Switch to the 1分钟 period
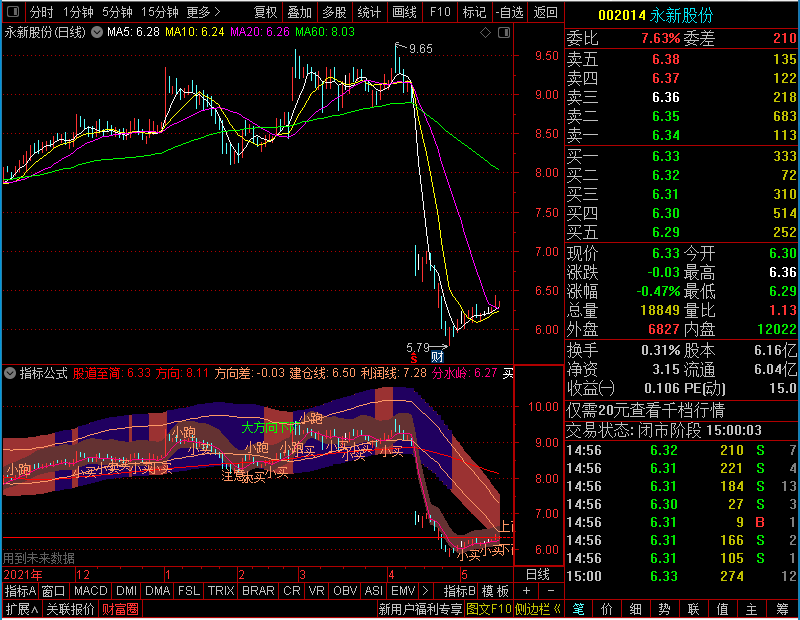The height and width of the screenshot is (620, 800). coord(78,12)
